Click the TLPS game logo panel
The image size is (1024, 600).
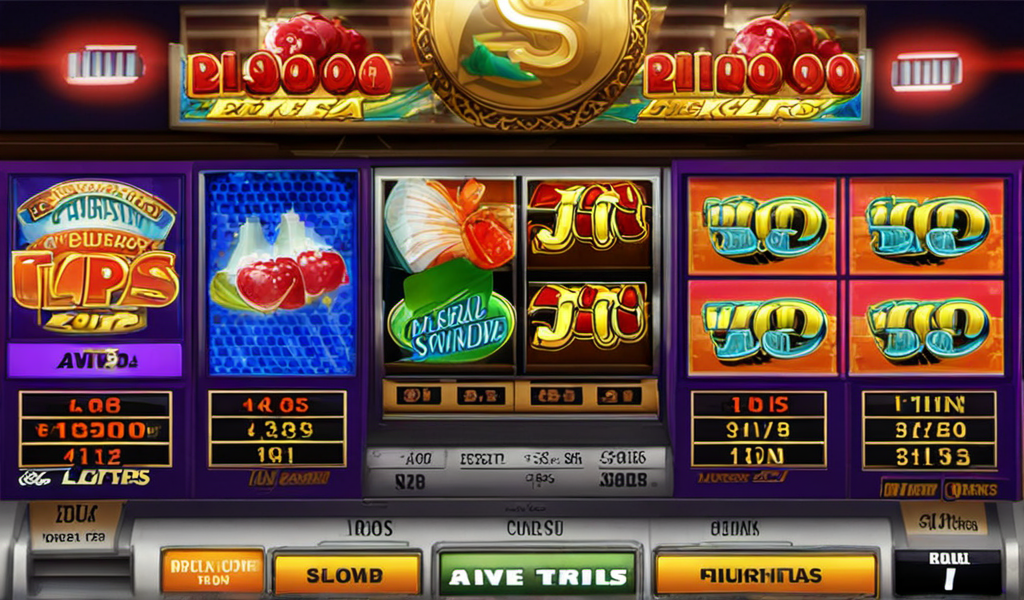(95, 255)
